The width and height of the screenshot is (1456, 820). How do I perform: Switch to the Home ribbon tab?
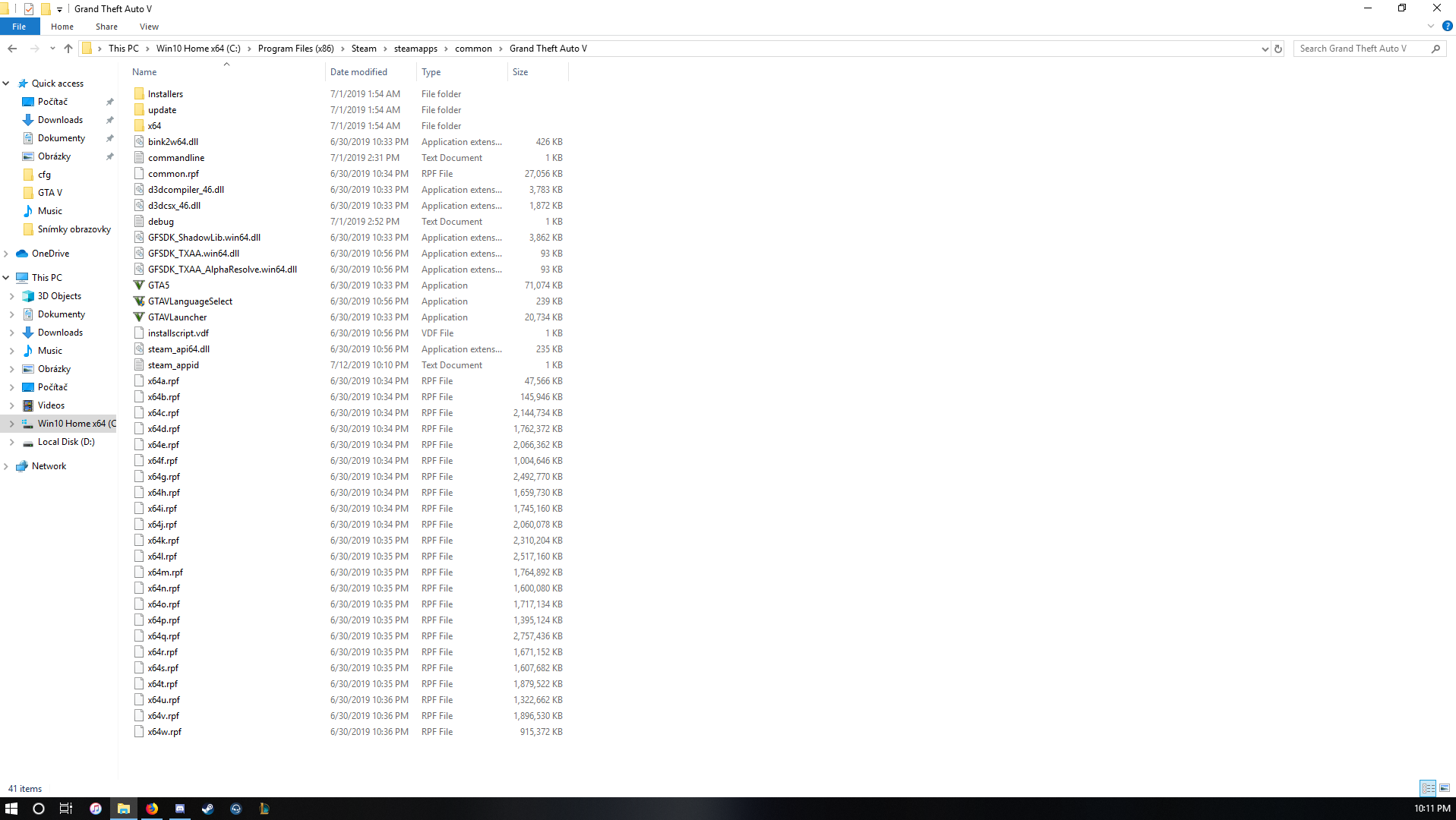click(x=62, y=27)
